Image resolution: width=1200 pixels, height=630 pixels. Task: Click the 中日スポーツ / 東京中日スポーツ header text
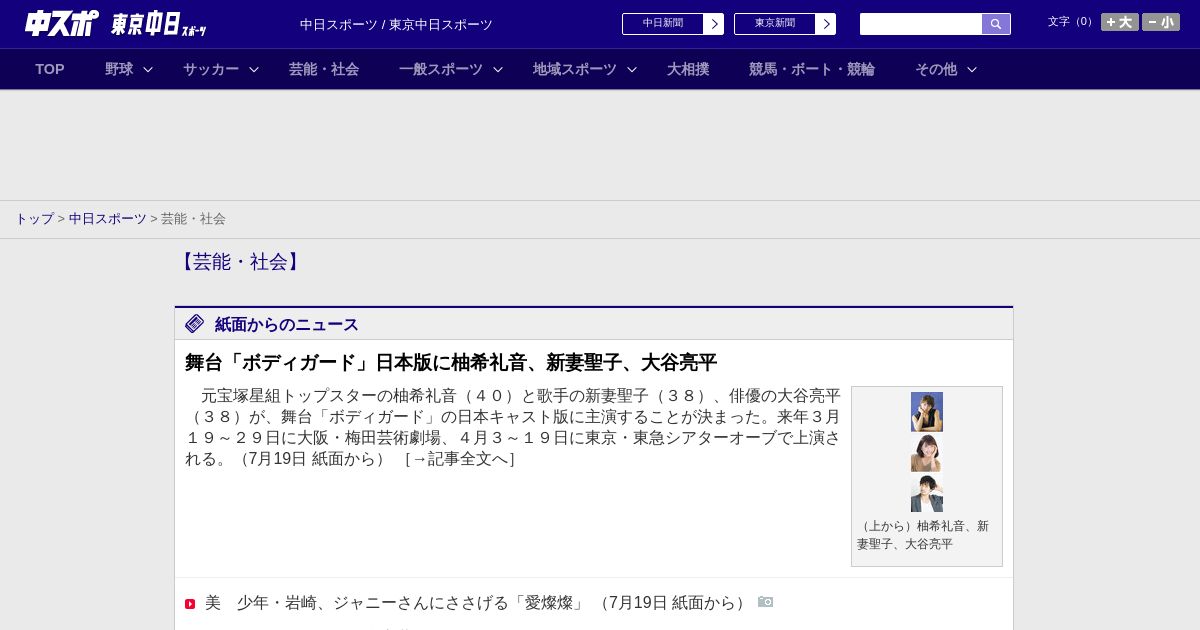tap(396, 25)
